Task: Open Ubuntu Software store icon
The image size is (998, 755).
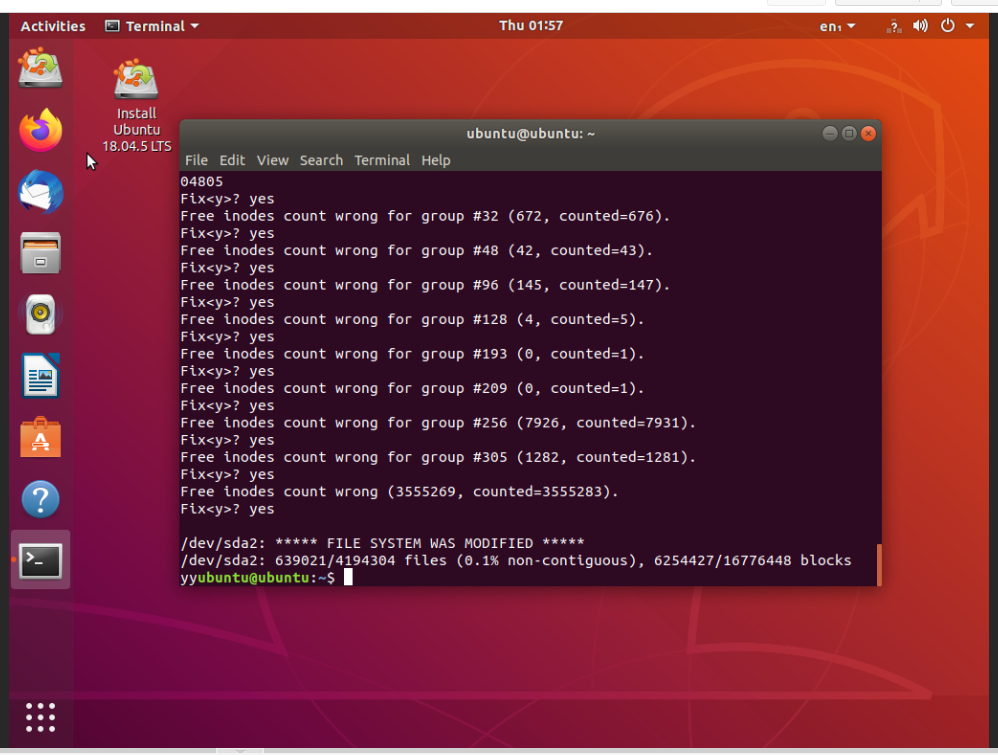Action: [41, 438]
